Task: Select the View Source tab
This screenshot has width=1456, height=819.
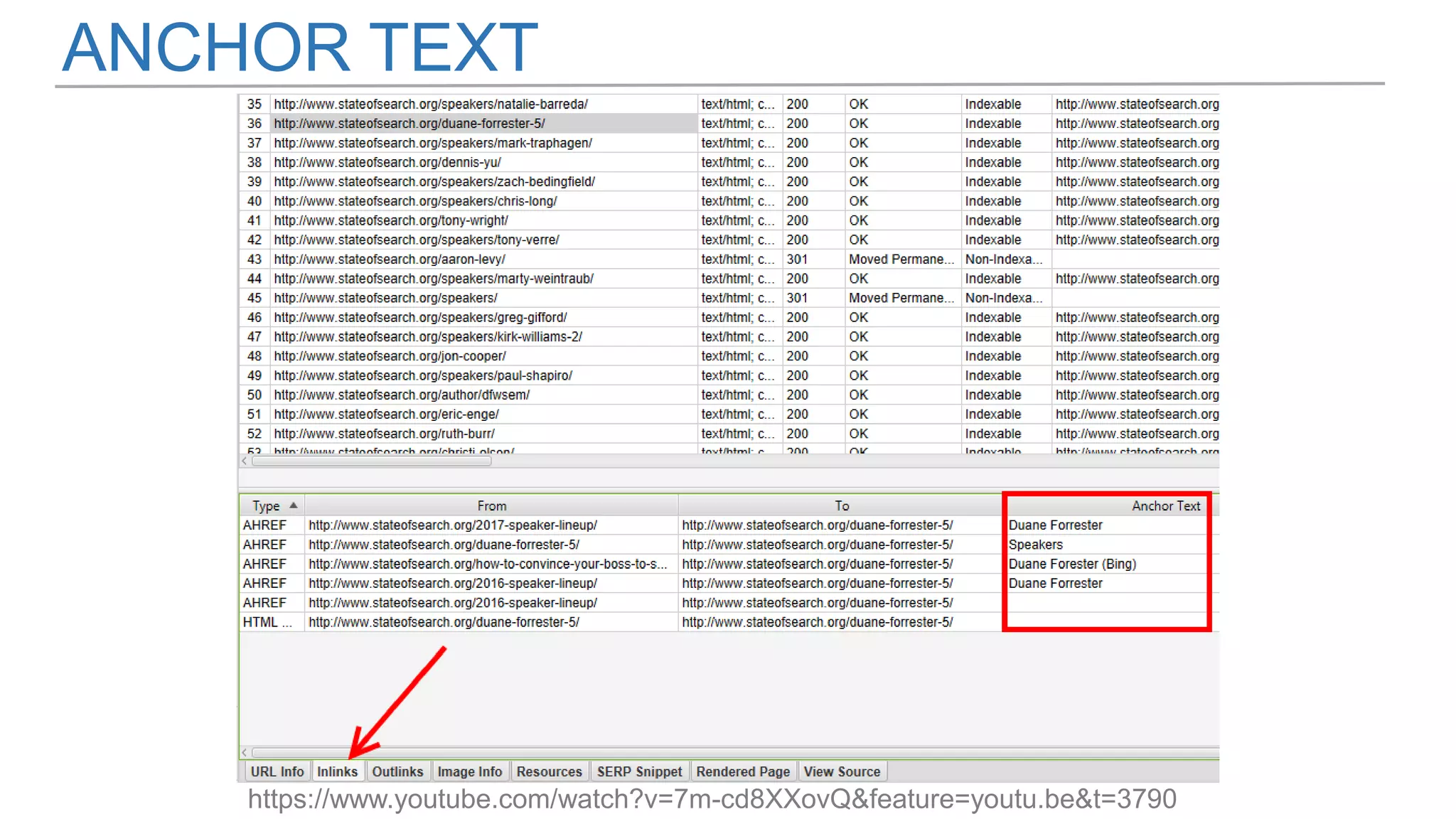Action: coord(842,771)
